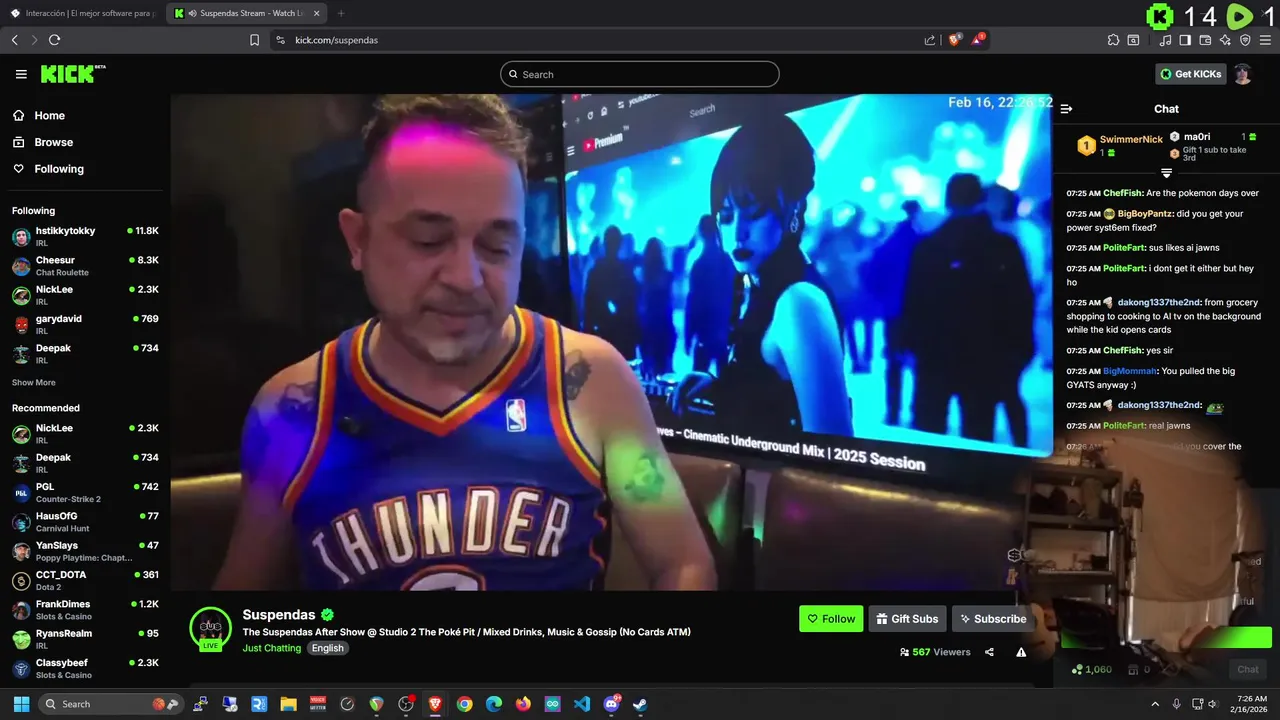
Task: Open the Leo AI sparkle icon
Action: pyautogui.click(x=1225, y=40)
